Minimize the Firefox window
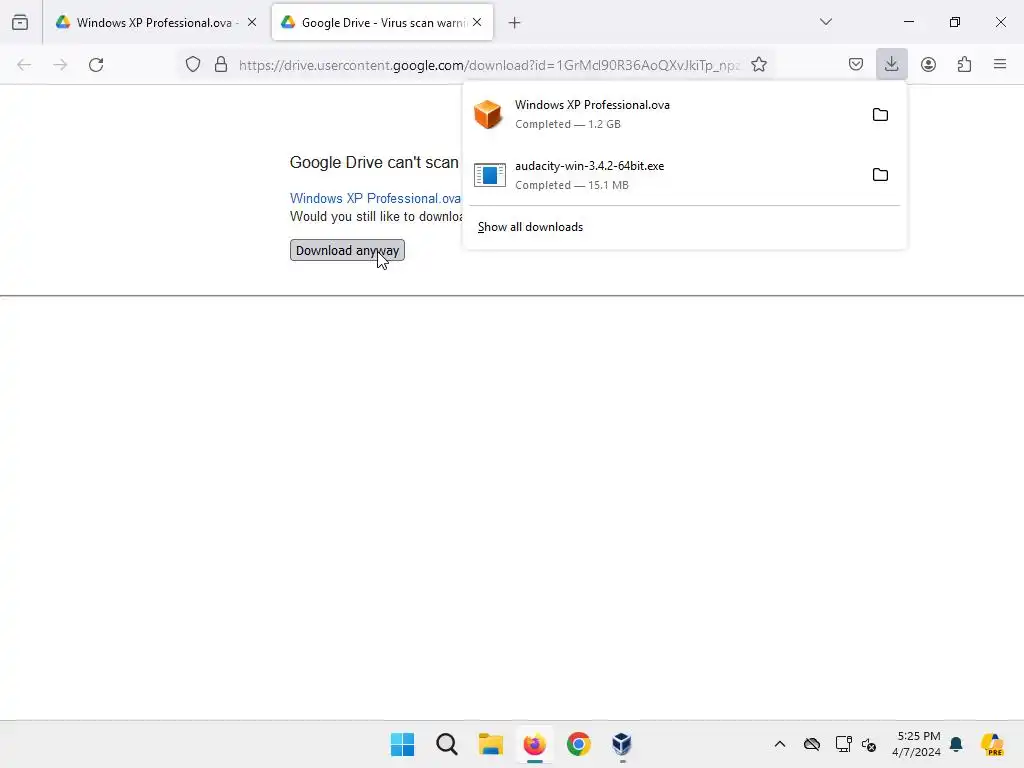The height and width of the screenshot is (768, 1024). [x=908, y=22]
